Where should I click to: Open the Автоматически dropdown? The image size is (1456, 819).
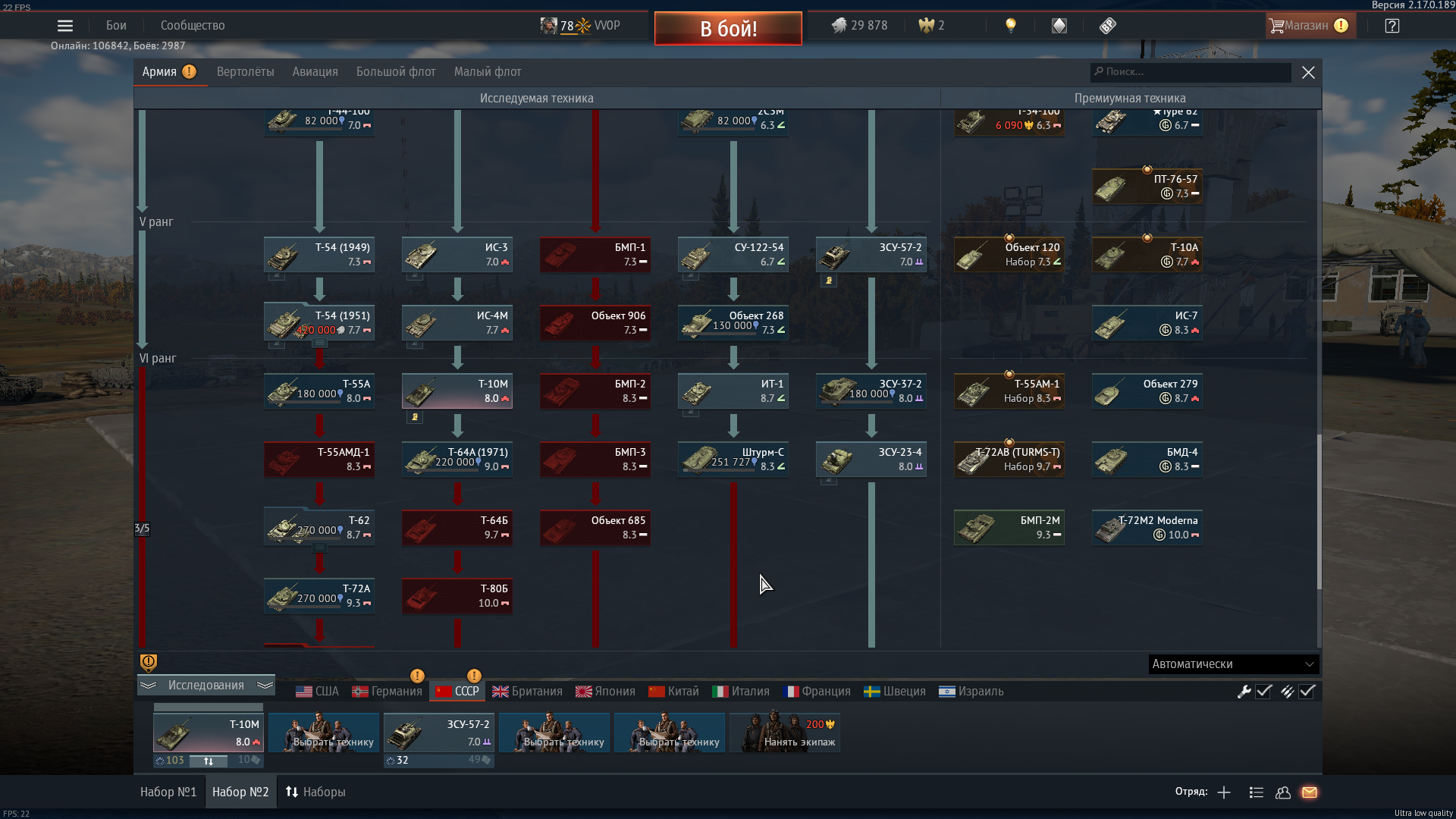coord(1234,664)
